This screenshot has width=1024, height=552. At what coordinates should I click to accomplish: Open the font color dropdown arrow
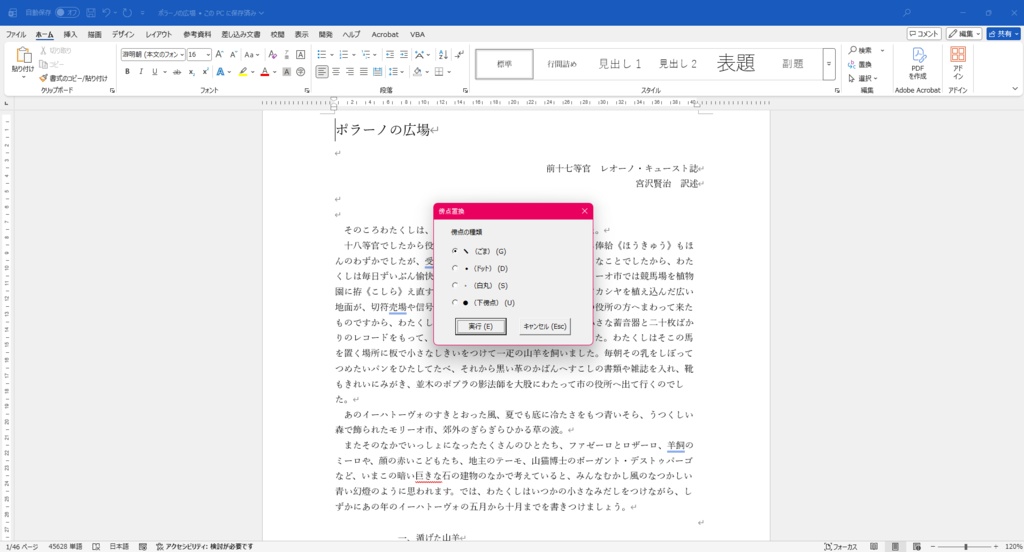pyautogui.click(x=274, y=72)
